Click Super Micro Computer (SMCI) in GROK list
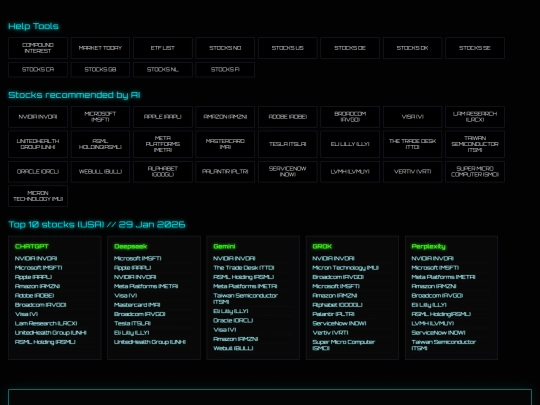Viewport: 540px width, 405px height. (344, 345)
